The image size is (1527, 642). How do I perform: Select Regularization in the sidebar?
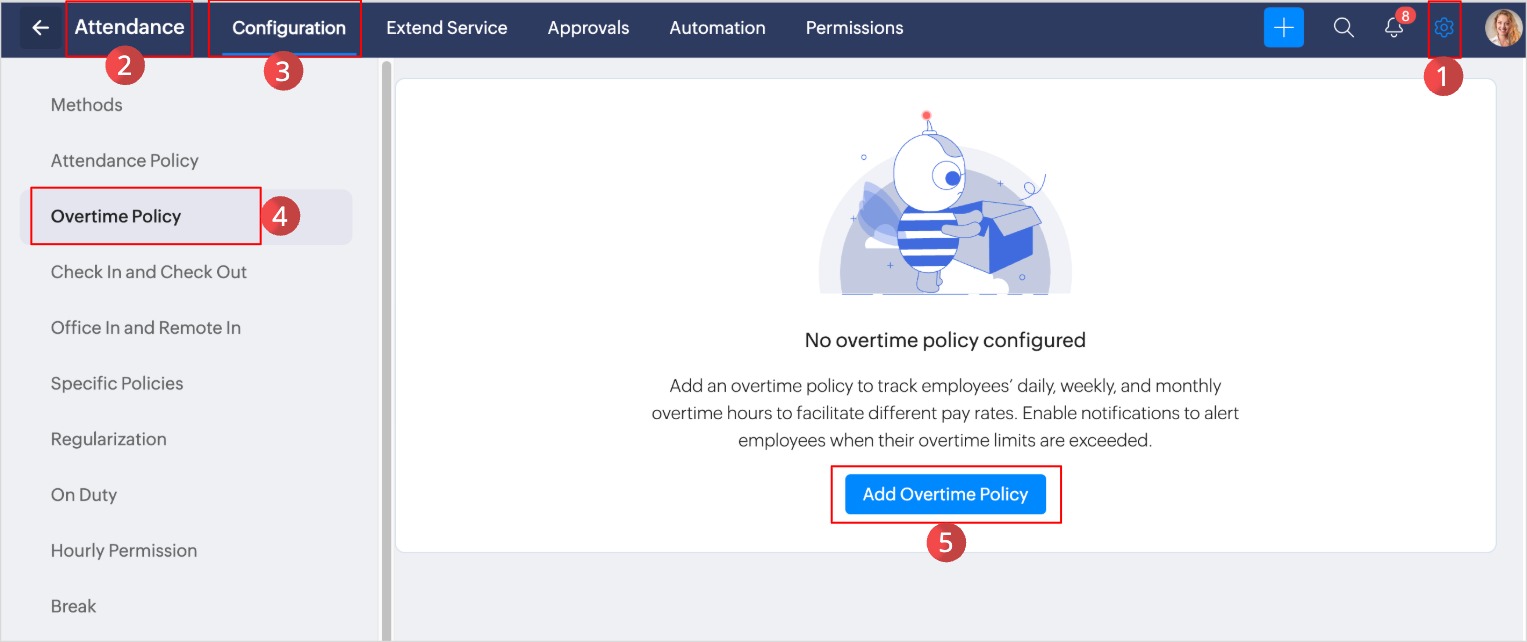pos(109,439)
